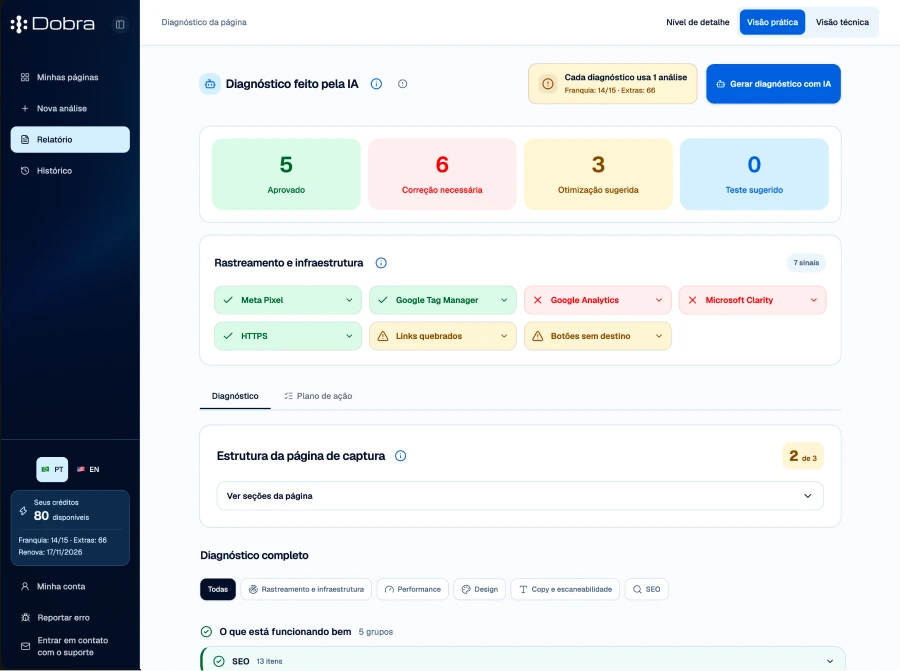Click Reportar erro
900x671 pixels.
click(x=70, y=618)
